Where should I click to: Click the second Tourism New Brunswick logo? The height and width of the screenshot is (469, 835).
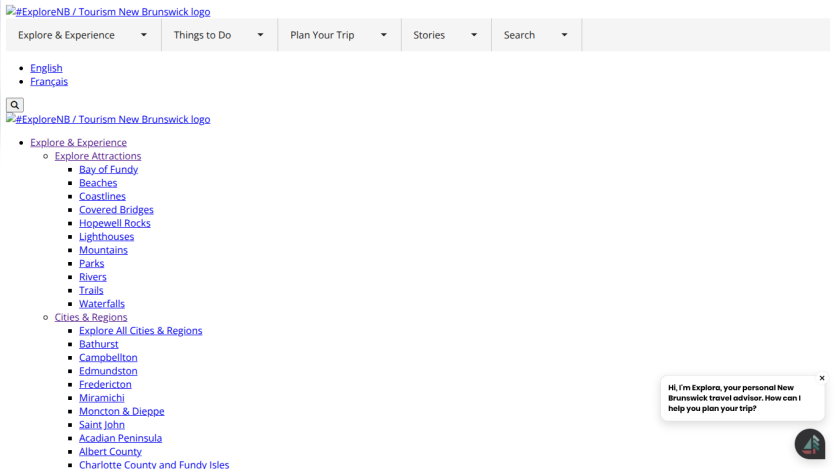tap(108, 119)
